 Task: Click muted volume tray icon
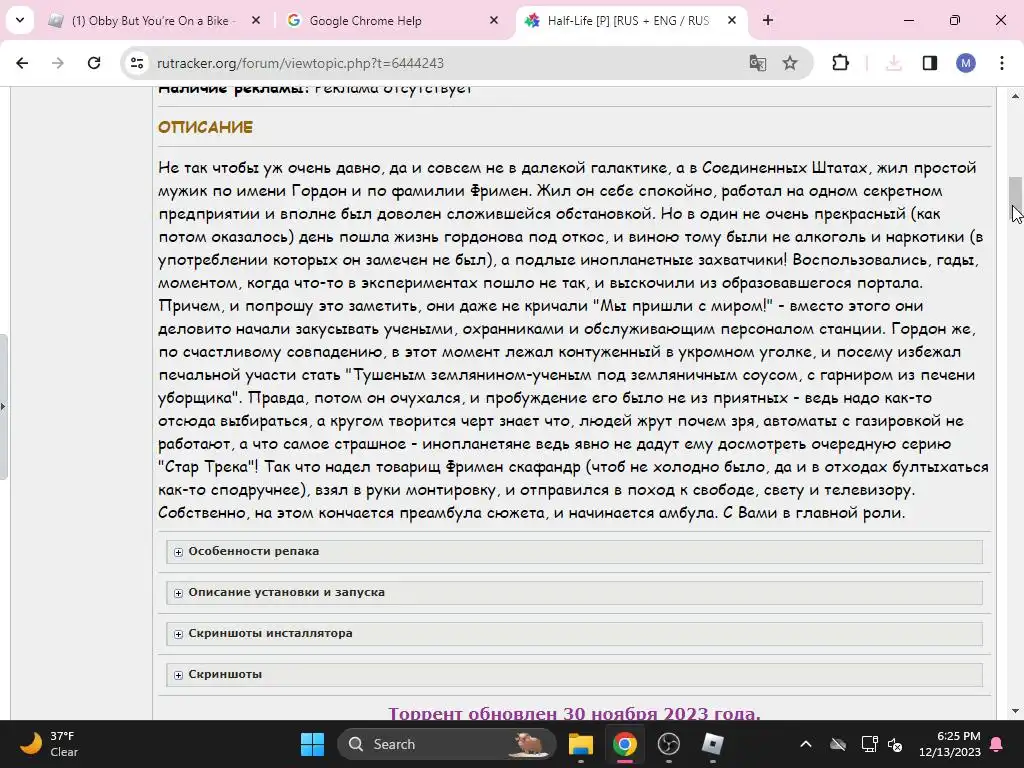(x=895, y=744)
